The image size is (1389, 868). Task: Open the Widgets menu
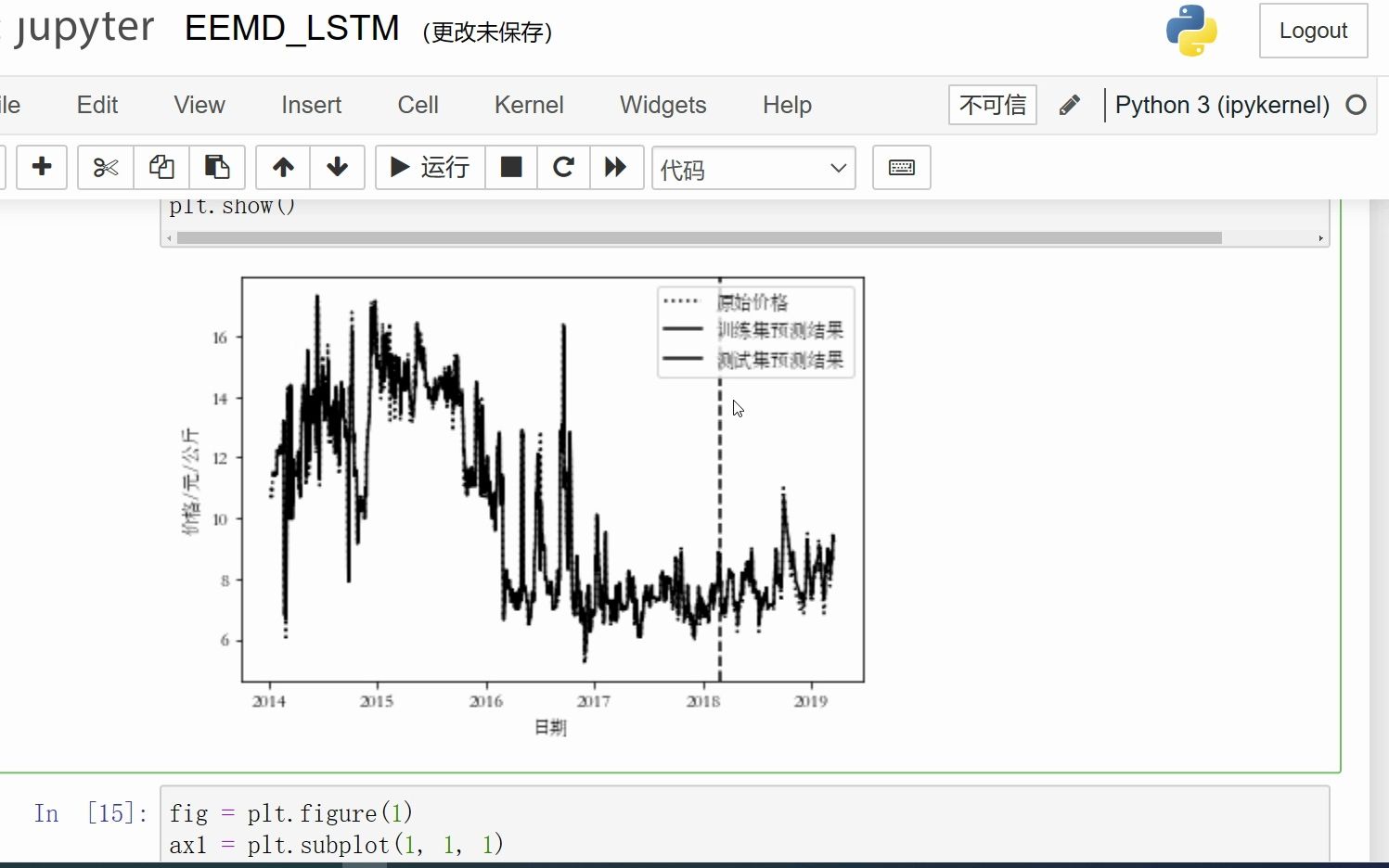[x=663, y=105]
